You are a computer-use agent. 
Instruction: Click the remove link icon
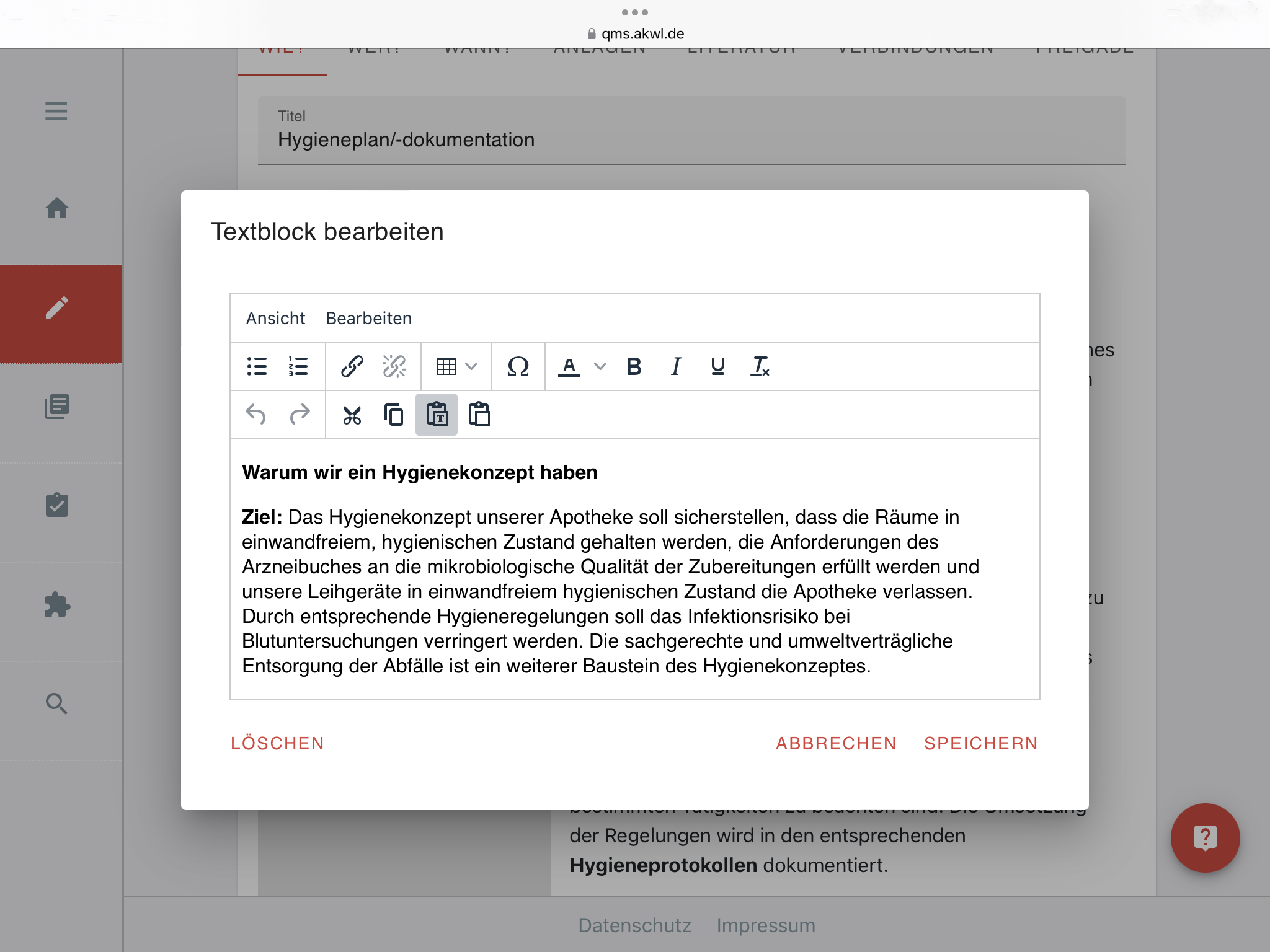point(394,366)
